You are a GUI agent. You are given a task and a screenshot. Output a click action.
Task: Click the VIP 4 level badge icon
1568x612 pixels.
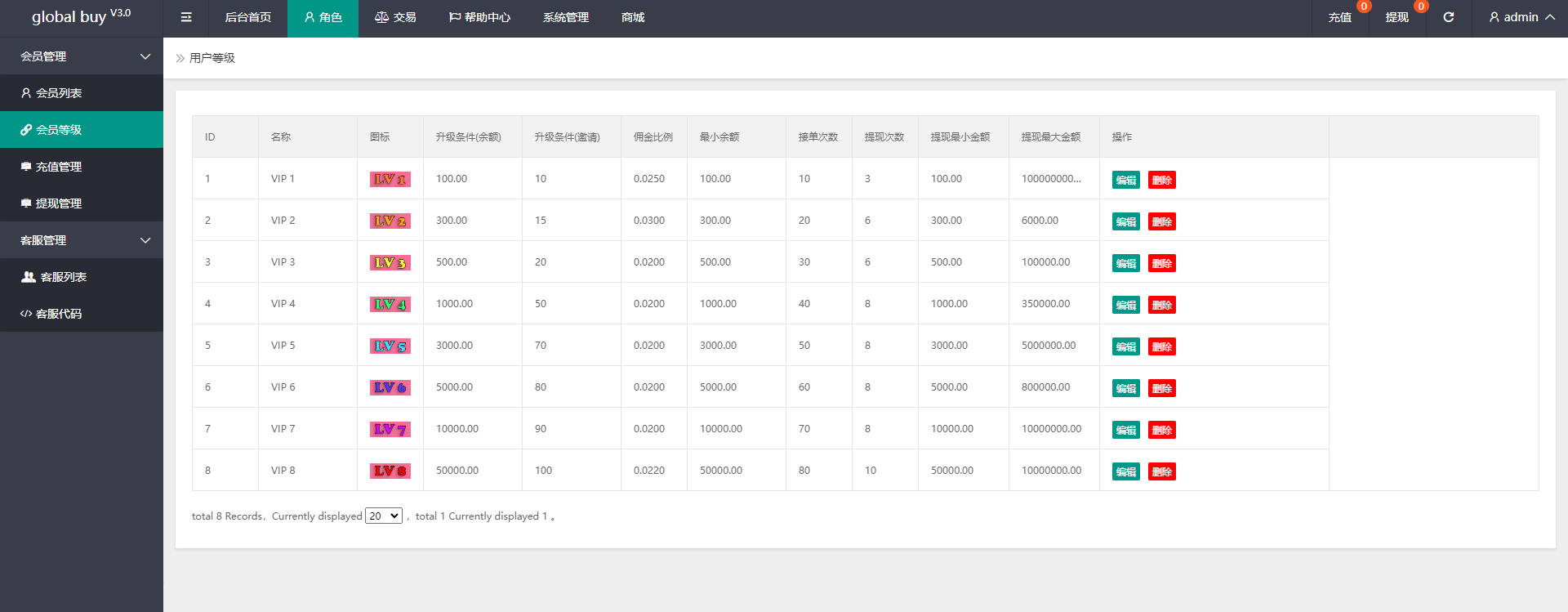point(390,304)
